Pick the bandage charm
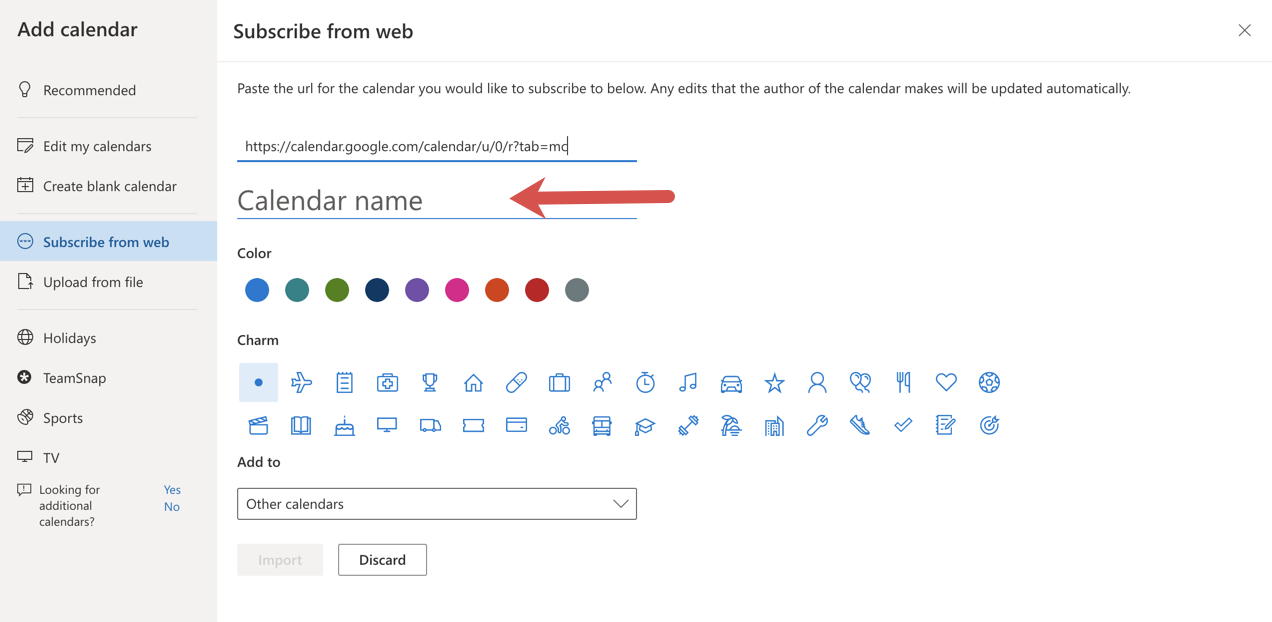This screenshot has width=1272, height=622. tap(516, 382)
